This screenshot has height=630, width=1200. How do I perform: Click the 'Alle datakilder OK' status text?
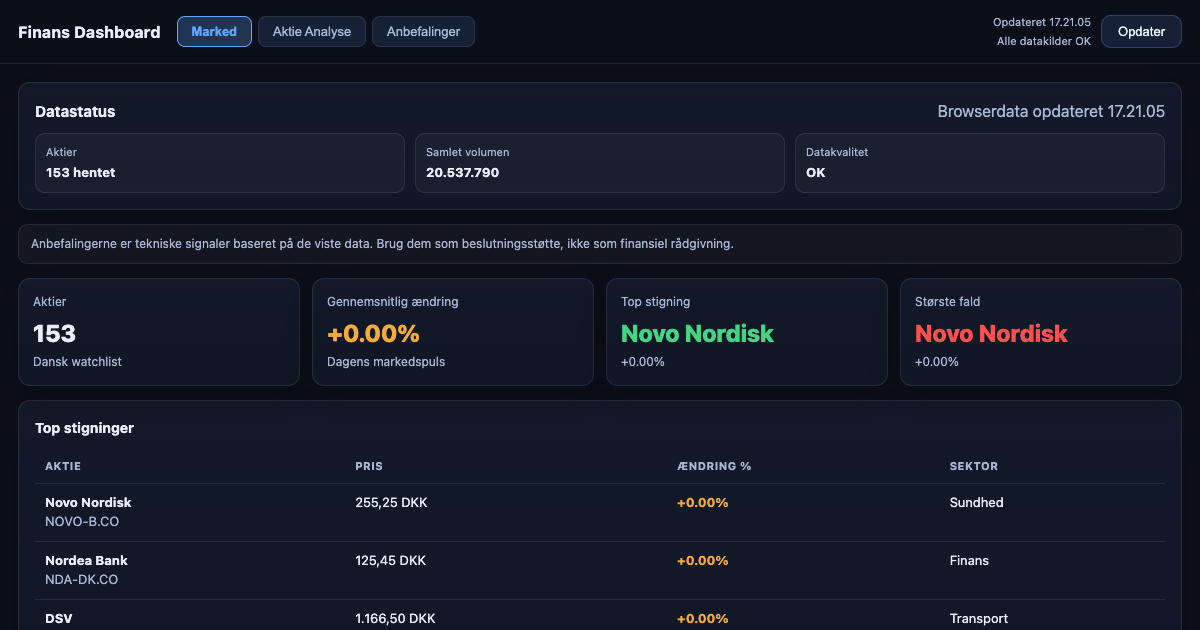point(1043,41)
